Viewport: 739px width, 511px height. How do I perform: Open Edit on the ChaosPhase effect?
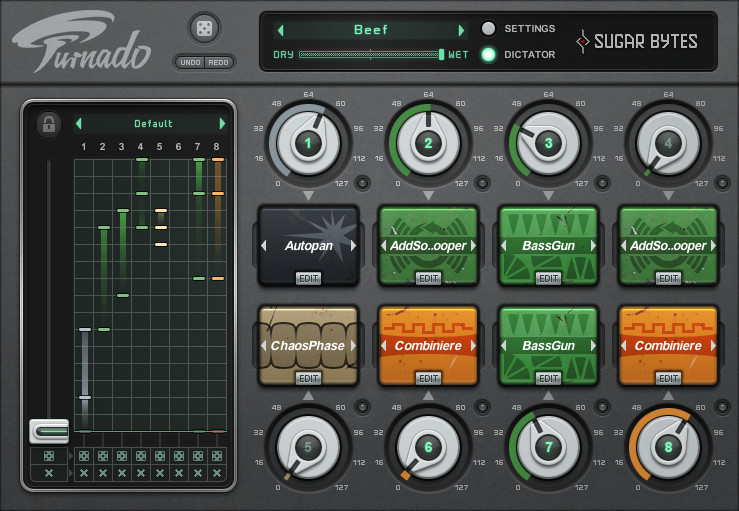(309, 379)
